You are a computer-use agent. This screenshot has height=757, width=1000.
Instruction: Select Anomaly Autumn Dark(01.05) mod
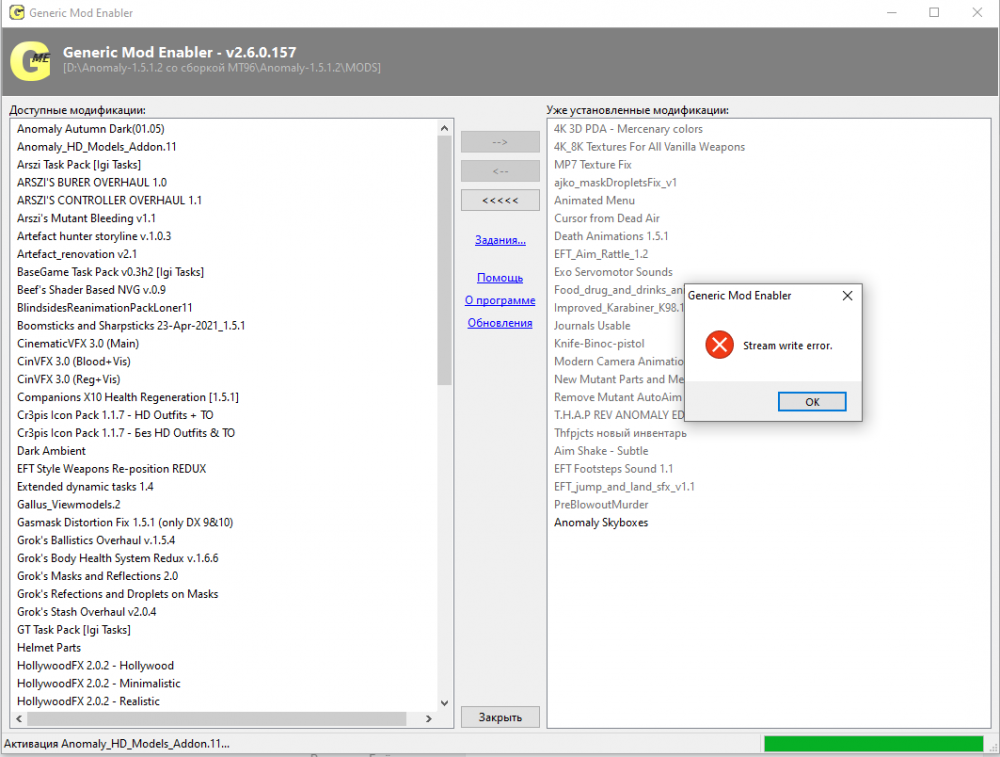[x=91, y=129]
